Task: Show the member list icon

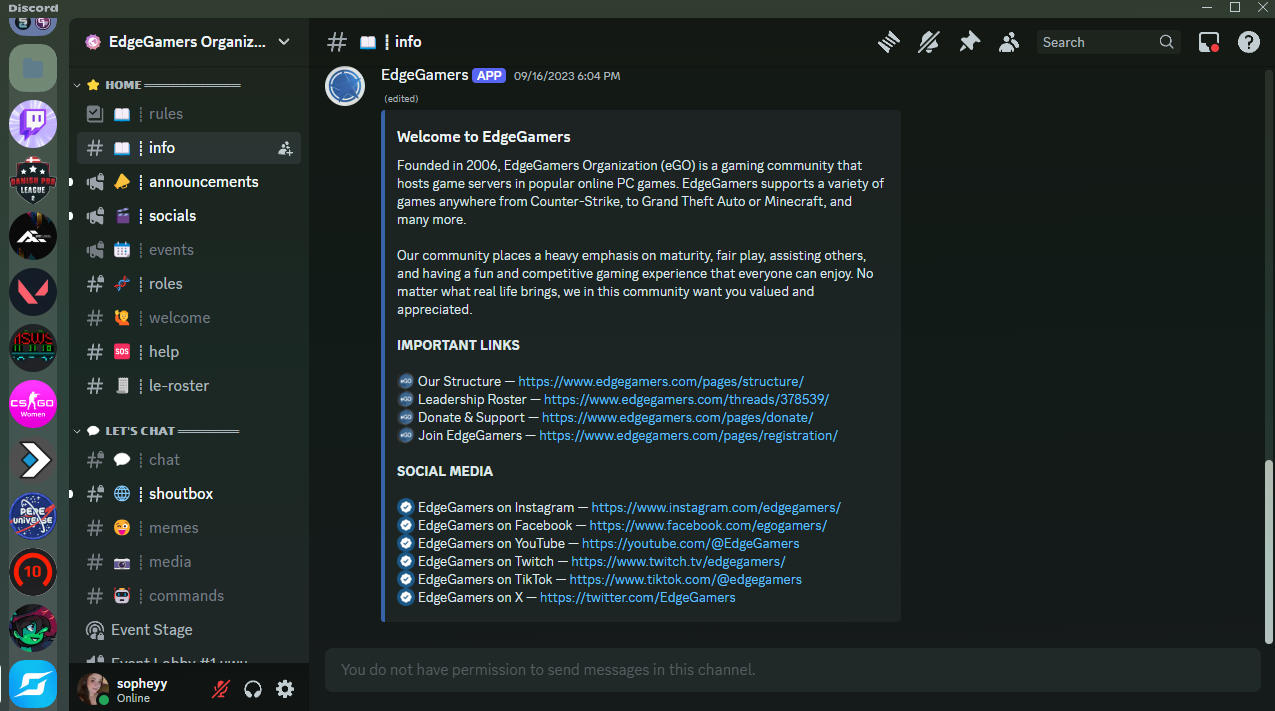Action: coord(1009,42)
